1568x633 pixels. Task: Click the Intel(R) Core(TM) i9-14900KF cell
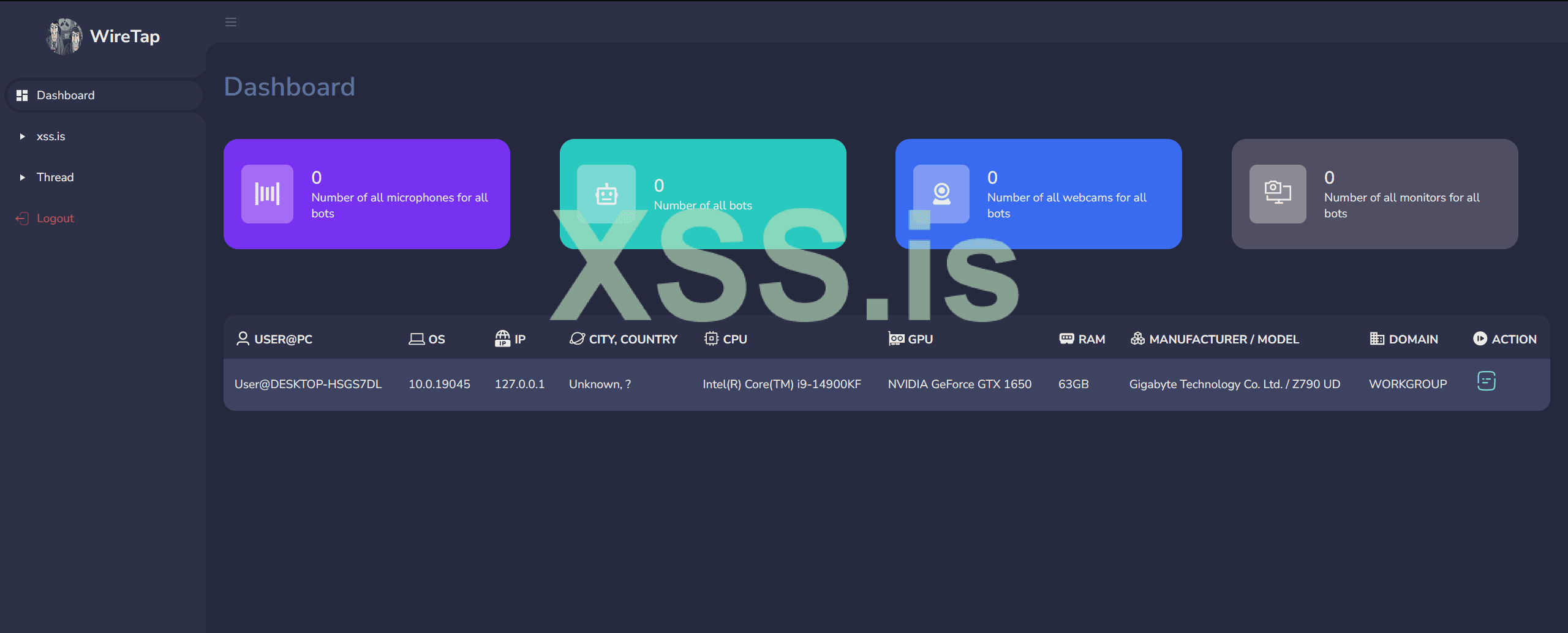coord(782,384)
